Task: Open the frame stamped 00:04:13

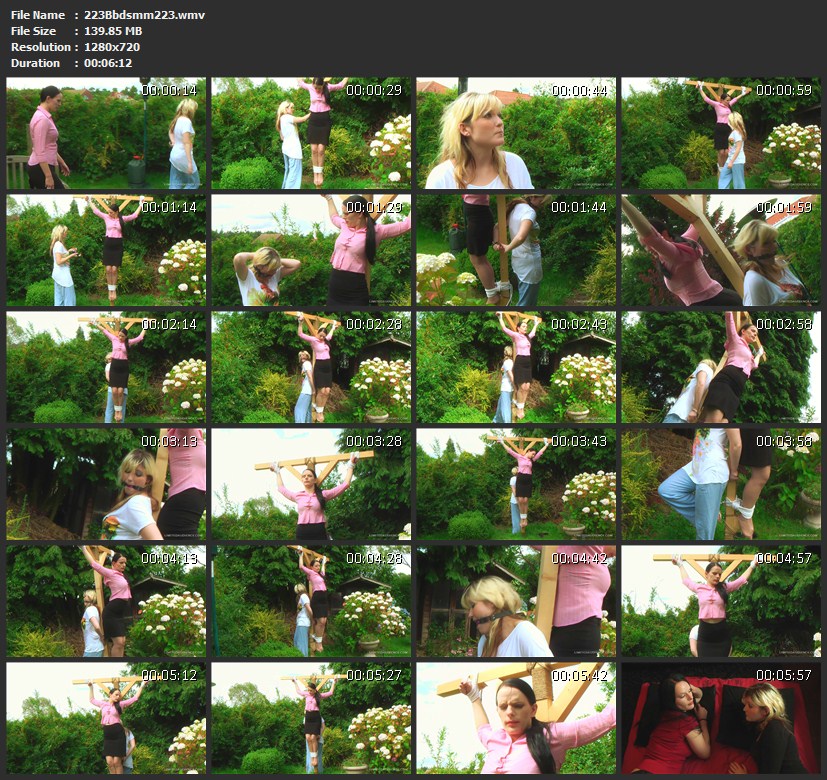Action: tap(106, 602)
